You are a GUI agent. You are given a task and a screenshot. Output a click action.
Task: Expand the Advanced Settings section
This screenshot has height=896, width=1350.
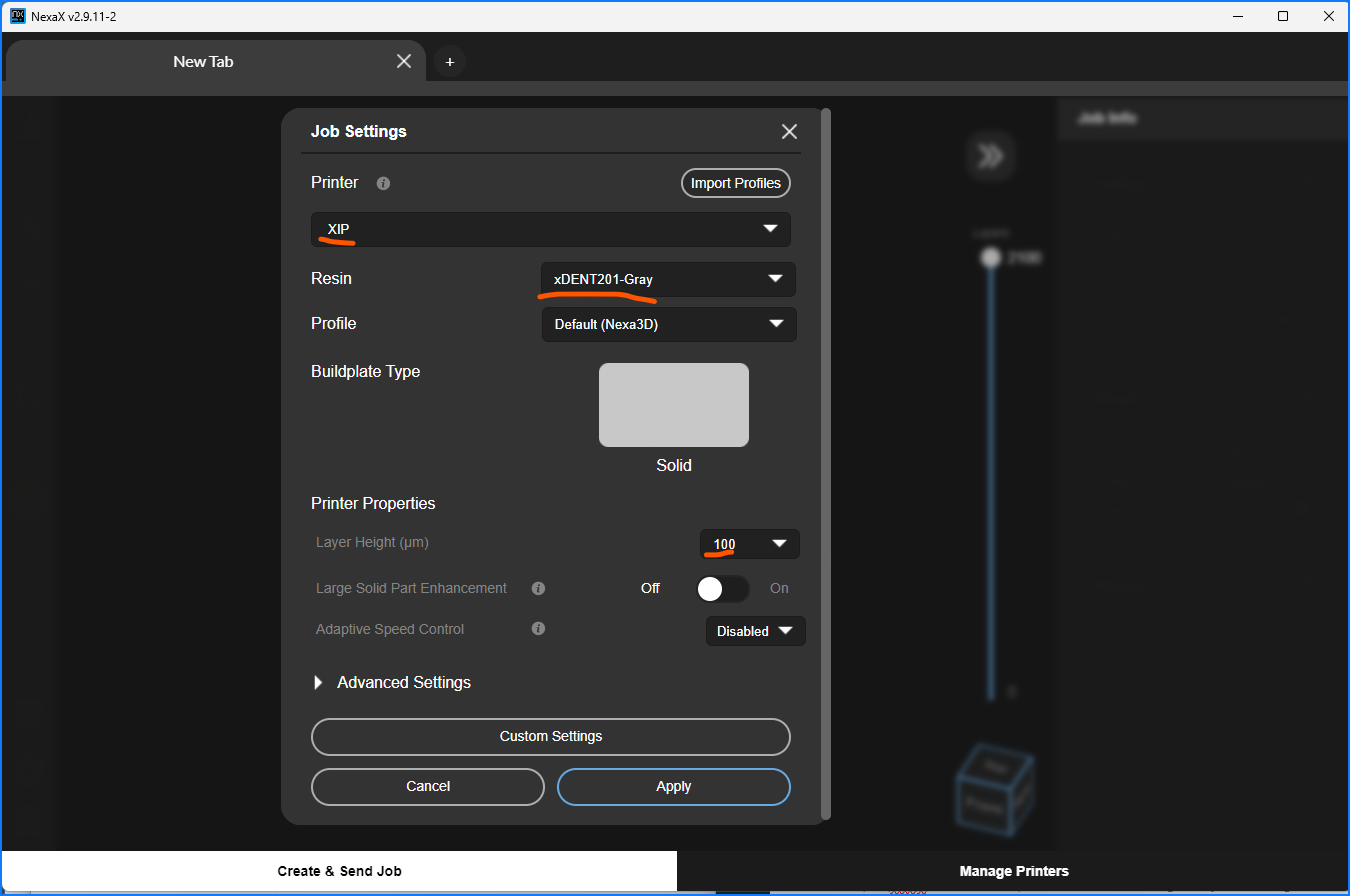click(x=392, y=682)
